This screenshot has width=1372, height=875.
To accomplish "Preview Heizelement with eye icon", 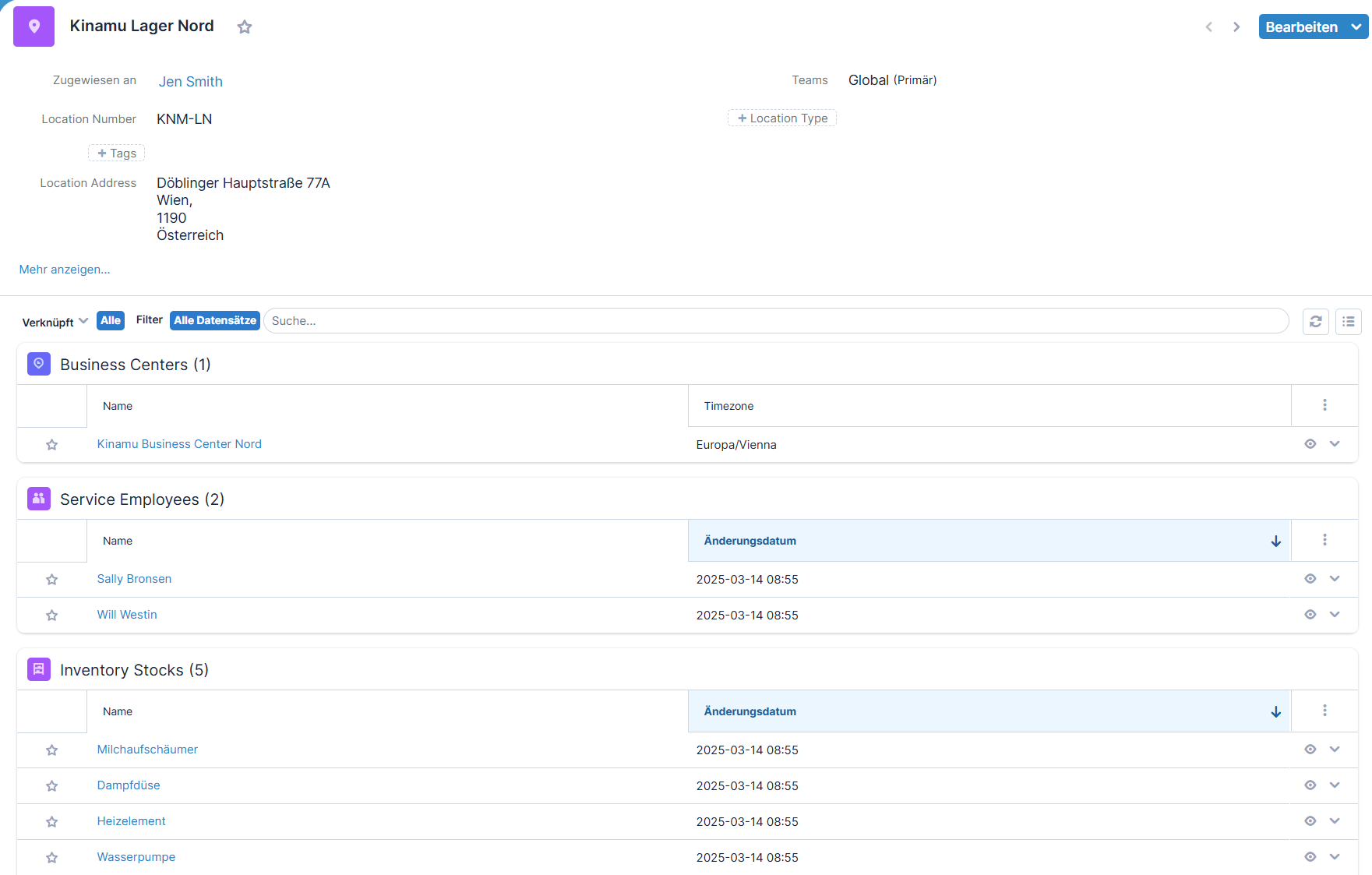I will [x=1310, y=821].
